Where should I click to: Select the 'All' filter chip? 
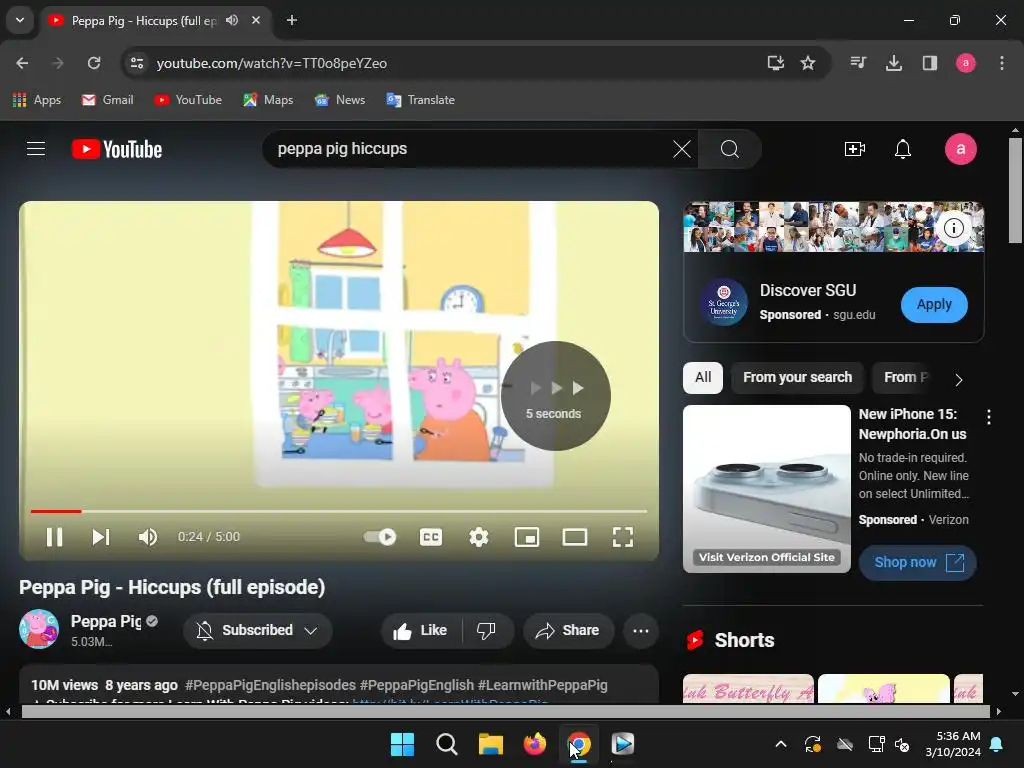703,377
